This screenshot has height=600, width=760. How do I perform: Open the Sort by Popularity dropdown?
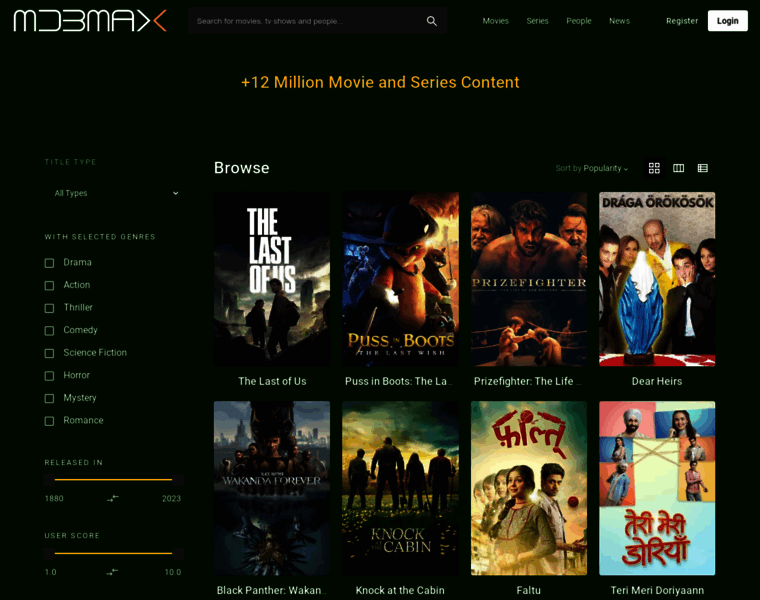coord(592,168)
